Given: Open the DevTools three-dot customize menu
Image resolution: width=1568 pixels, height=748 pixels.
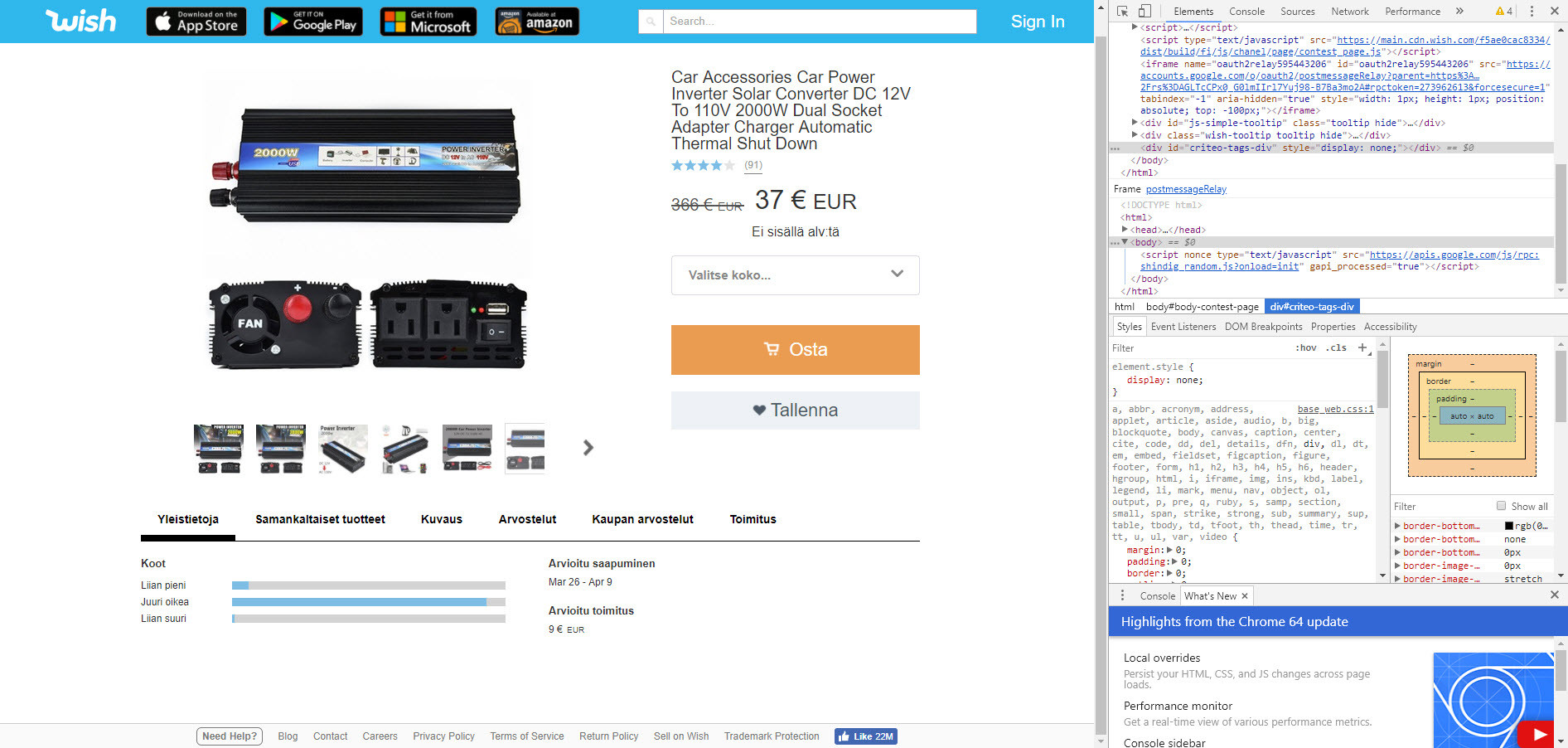Looking at the screenshot, I should 1532,12.
